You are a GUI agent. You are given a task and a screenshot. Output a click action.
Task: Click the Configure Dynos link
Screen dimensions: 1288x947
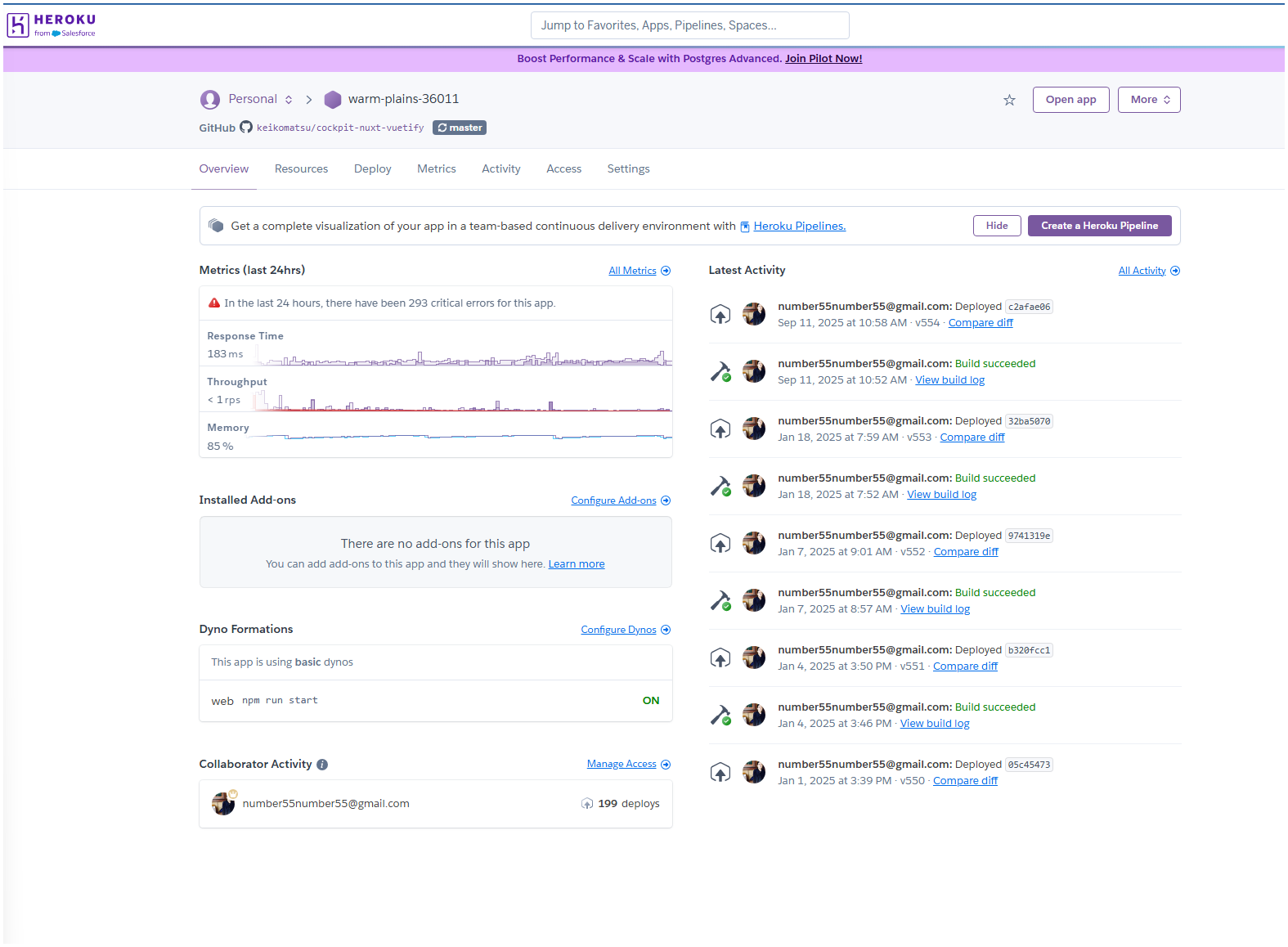tap(618, 630)
